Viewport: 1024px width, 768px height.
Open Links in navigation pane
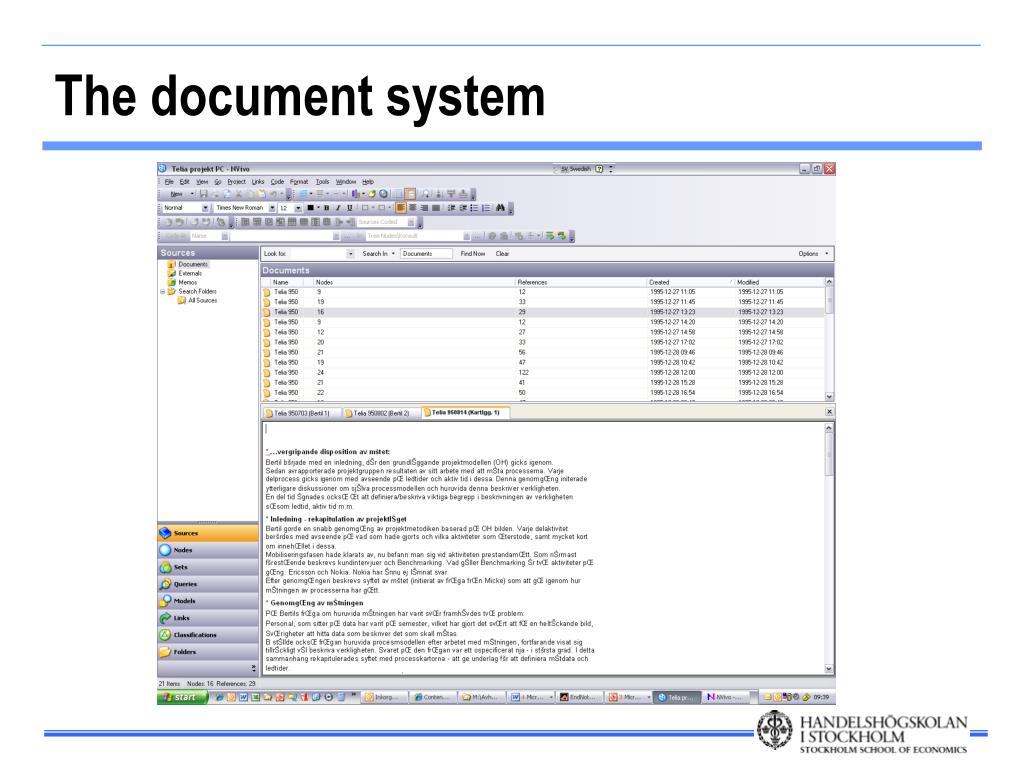click(208, 618)
